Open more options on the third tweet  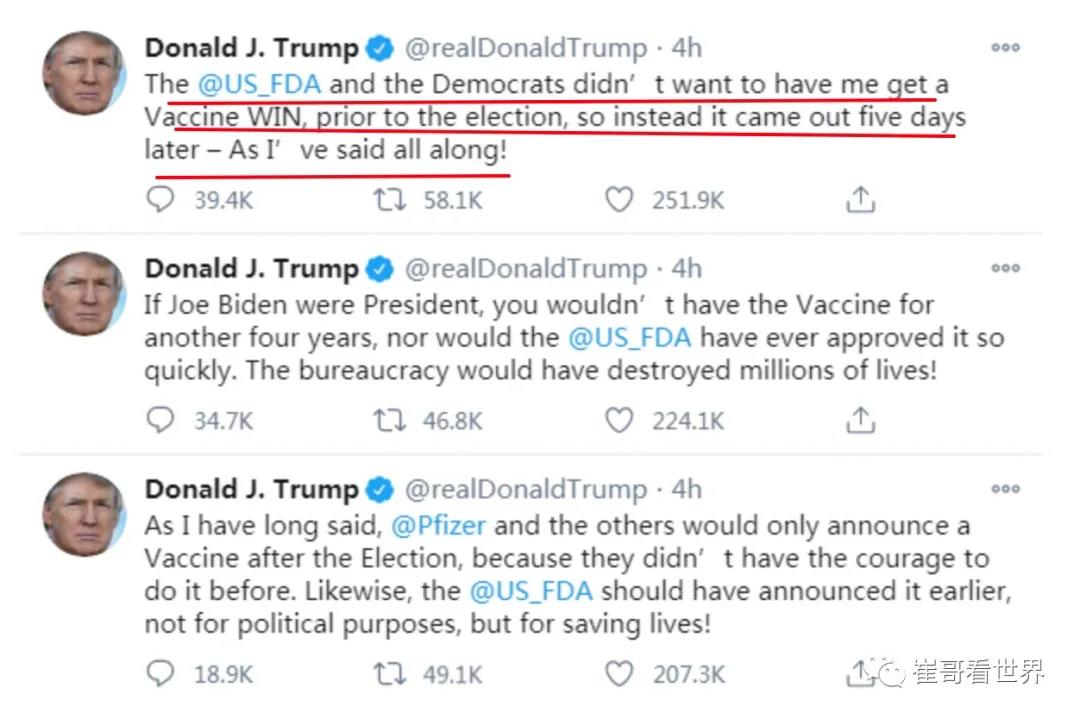1004,490
